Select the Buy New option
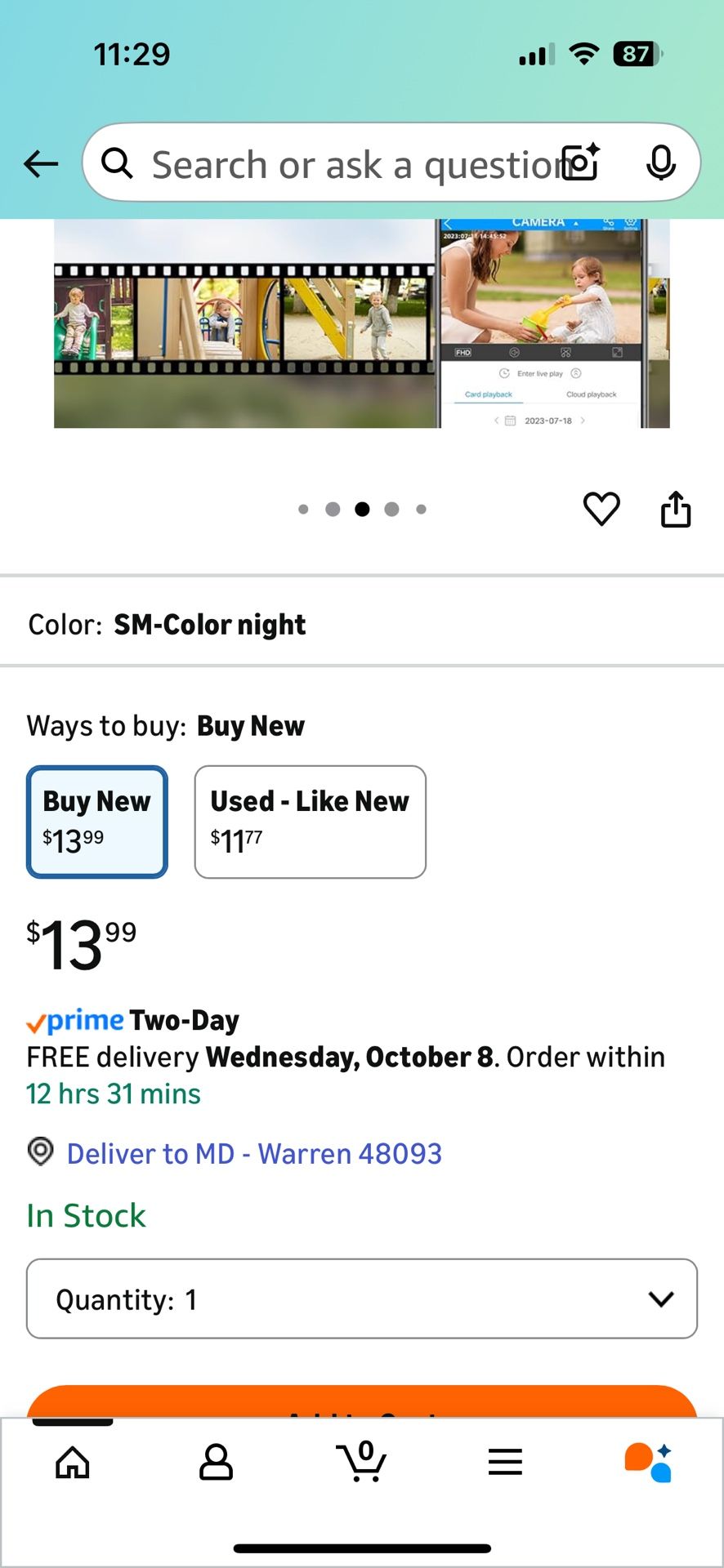This screenshot has height=1568, width=724. click(x=97, y=822)
